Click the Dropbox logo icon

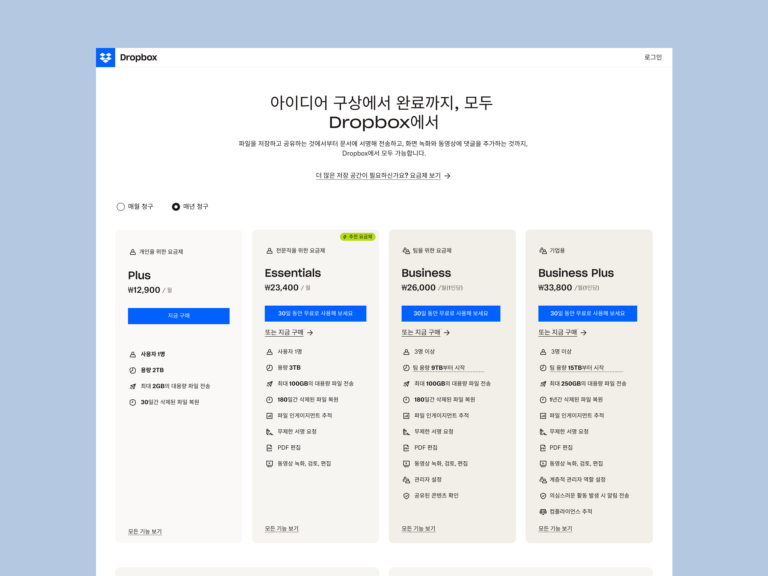point(105,57)
